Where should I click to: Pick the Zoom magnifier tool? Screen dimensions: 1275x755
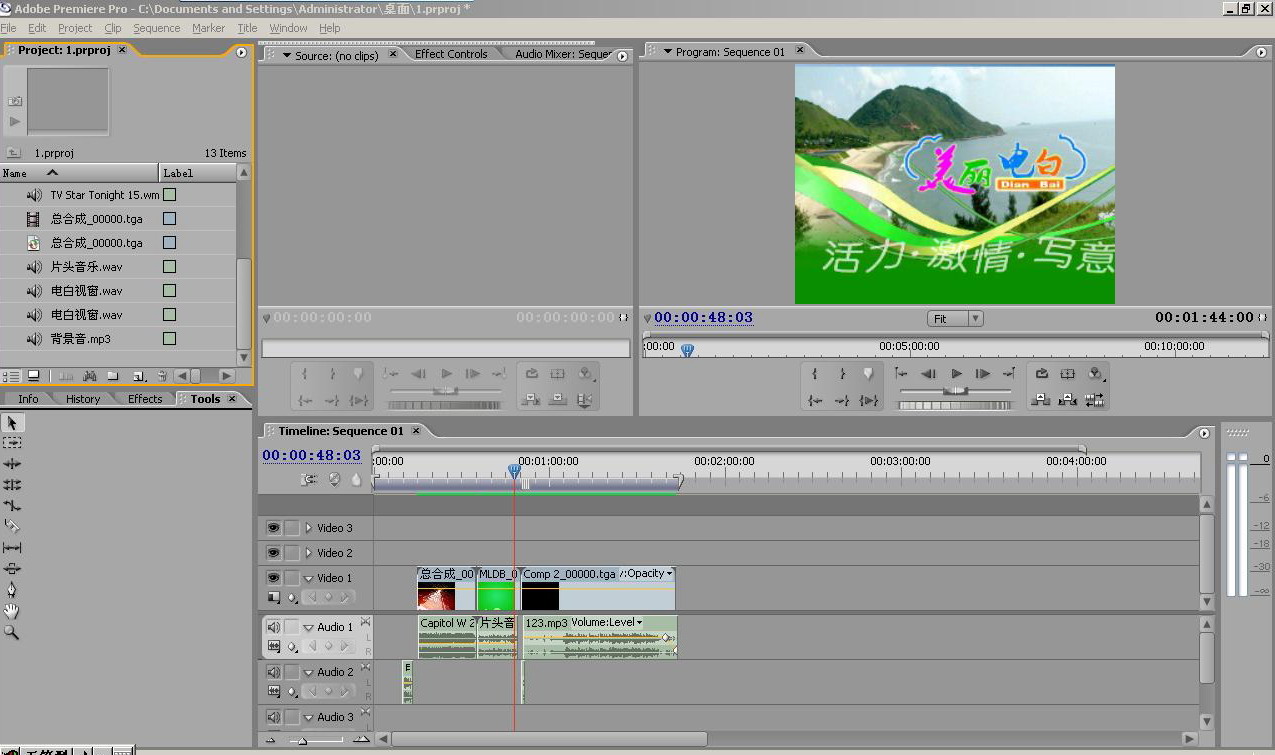click(x=12, y=632)
